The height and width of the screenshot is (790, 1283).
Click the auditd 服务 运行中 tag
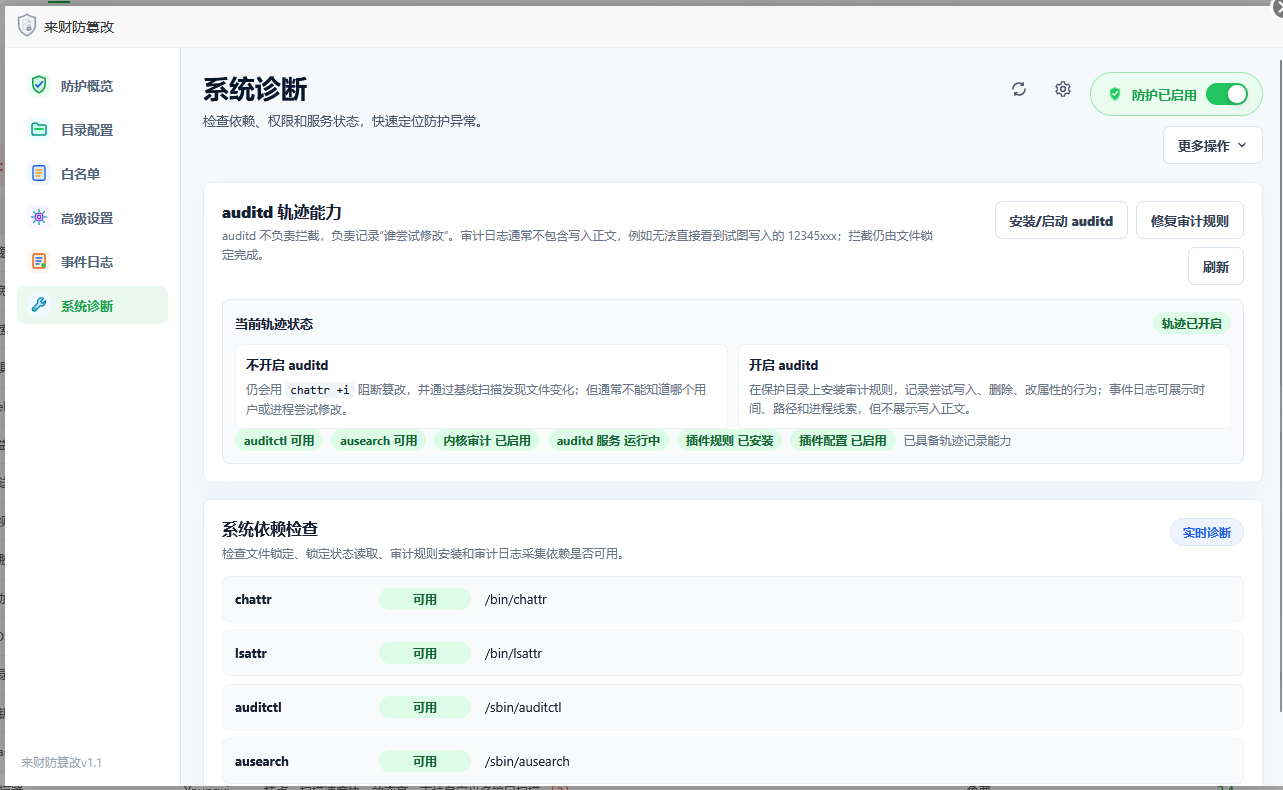609,440
